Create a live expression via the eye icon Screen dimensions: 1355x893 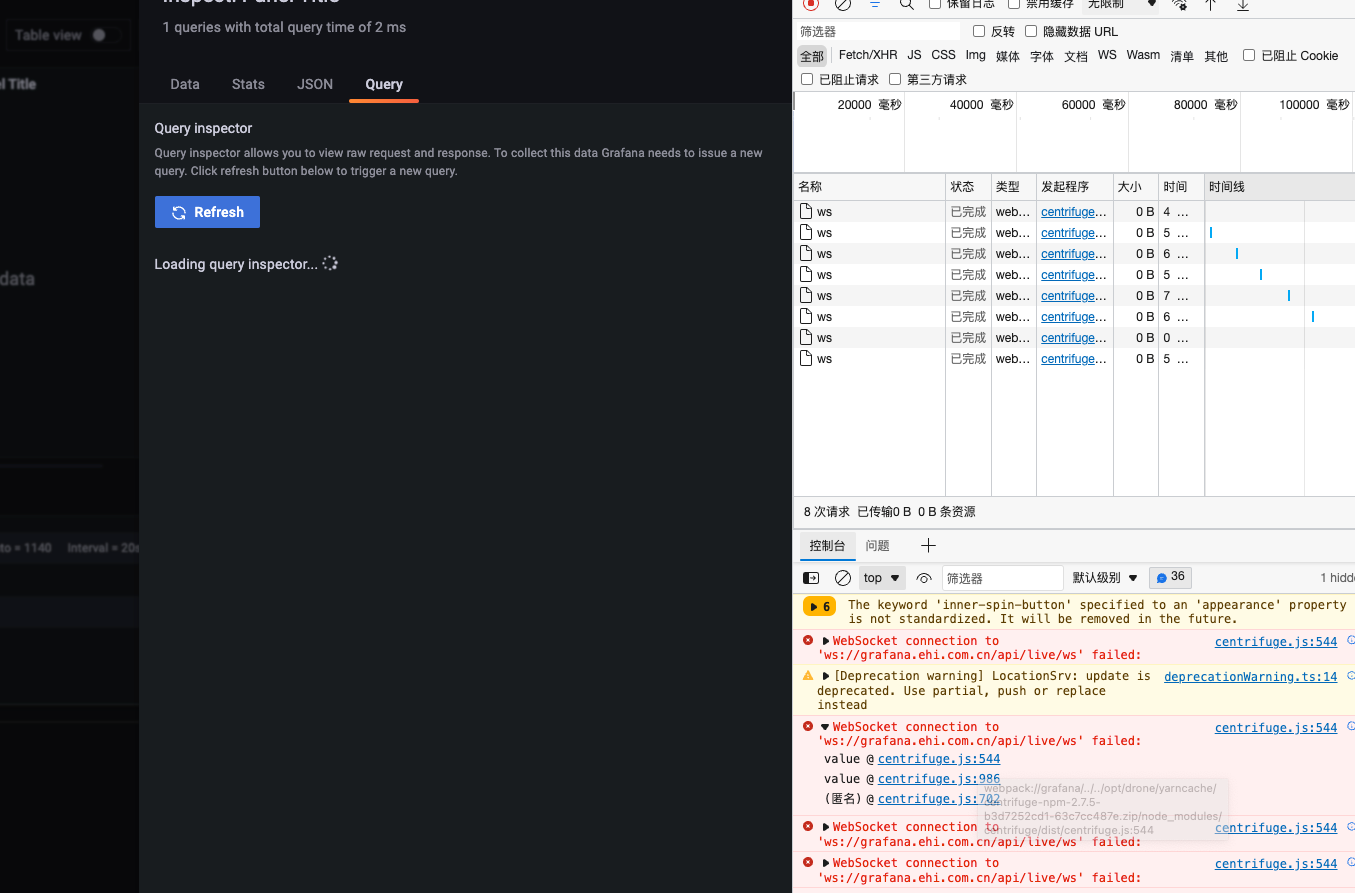coord(924,577)
